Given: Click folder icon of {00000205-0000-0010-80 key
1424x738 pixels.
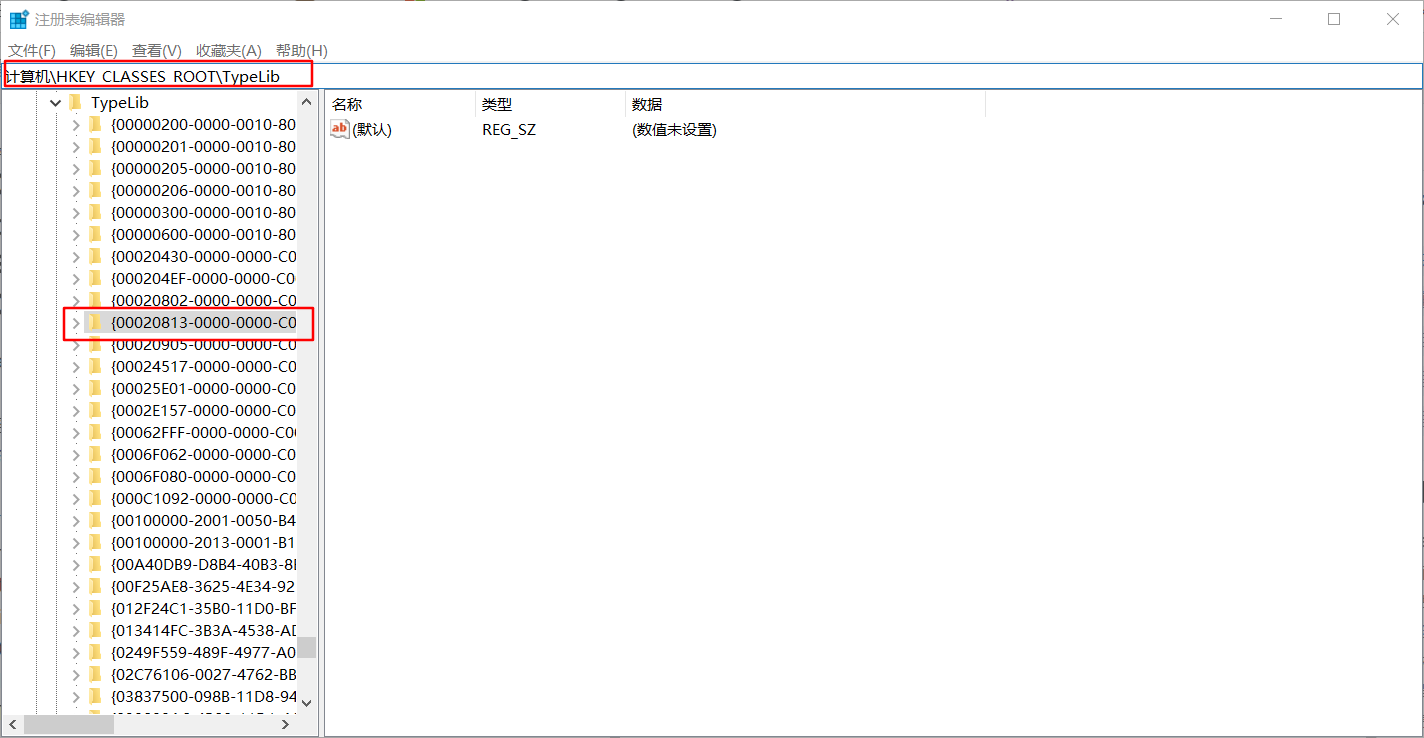Looking at the screenshot, I should (96, 168).
